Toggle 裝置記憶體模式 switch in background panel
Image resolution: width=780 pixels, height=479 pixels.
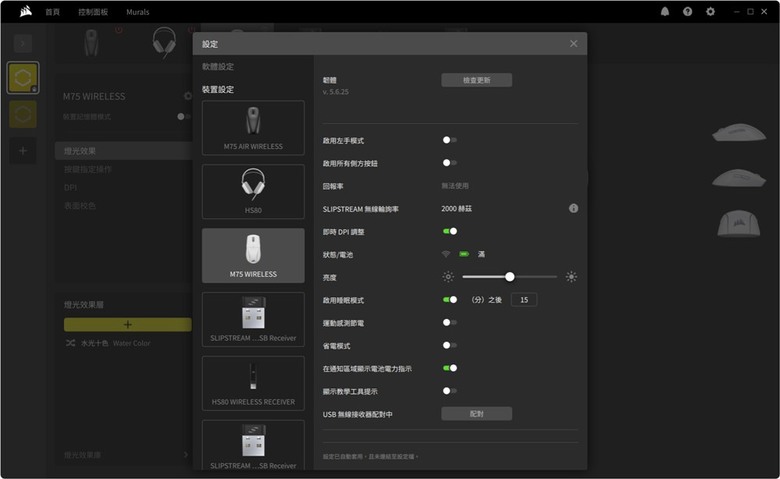pos(184,116)
